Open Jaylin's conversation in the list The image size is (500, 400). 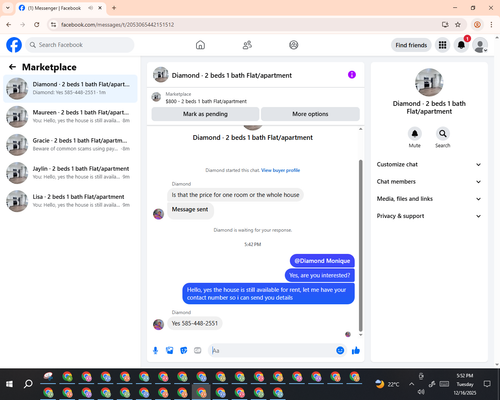click(70, 173)
